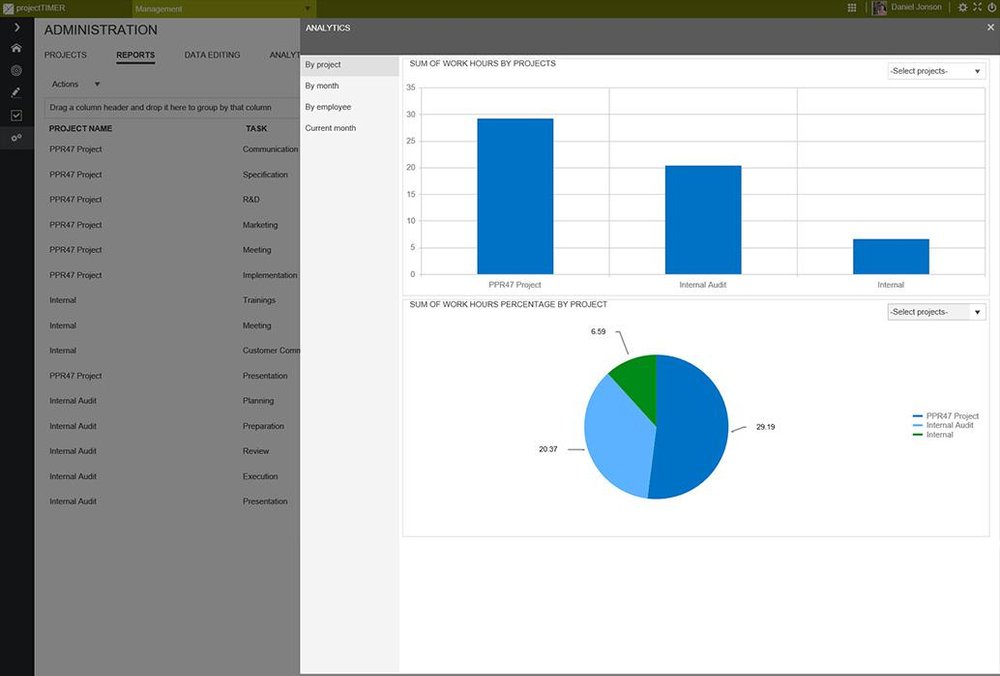Click the R&D task cell
This screenshot has width=1000, height=676.
[251, 200]
